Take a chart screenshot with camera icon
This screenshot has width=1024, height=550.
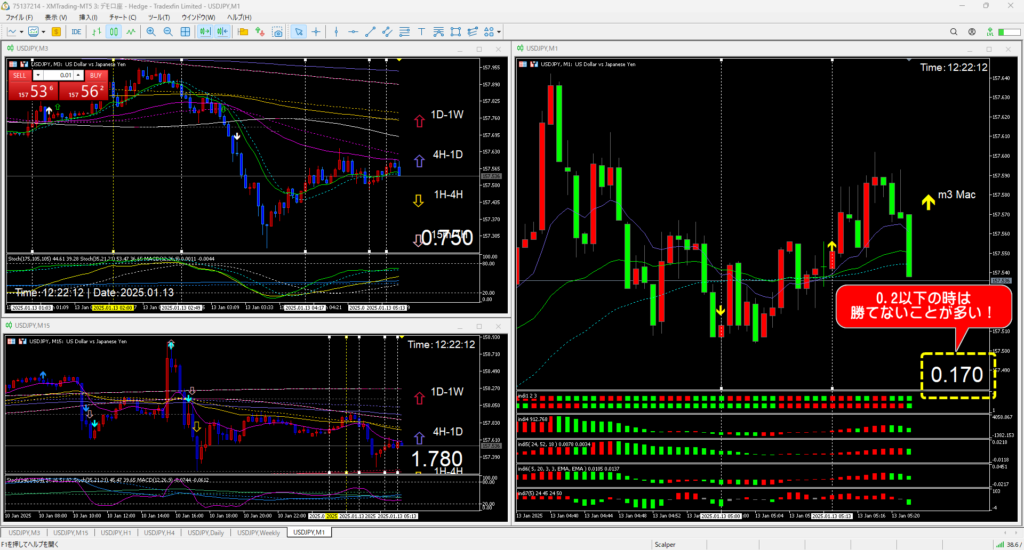(x=277, y=32)
